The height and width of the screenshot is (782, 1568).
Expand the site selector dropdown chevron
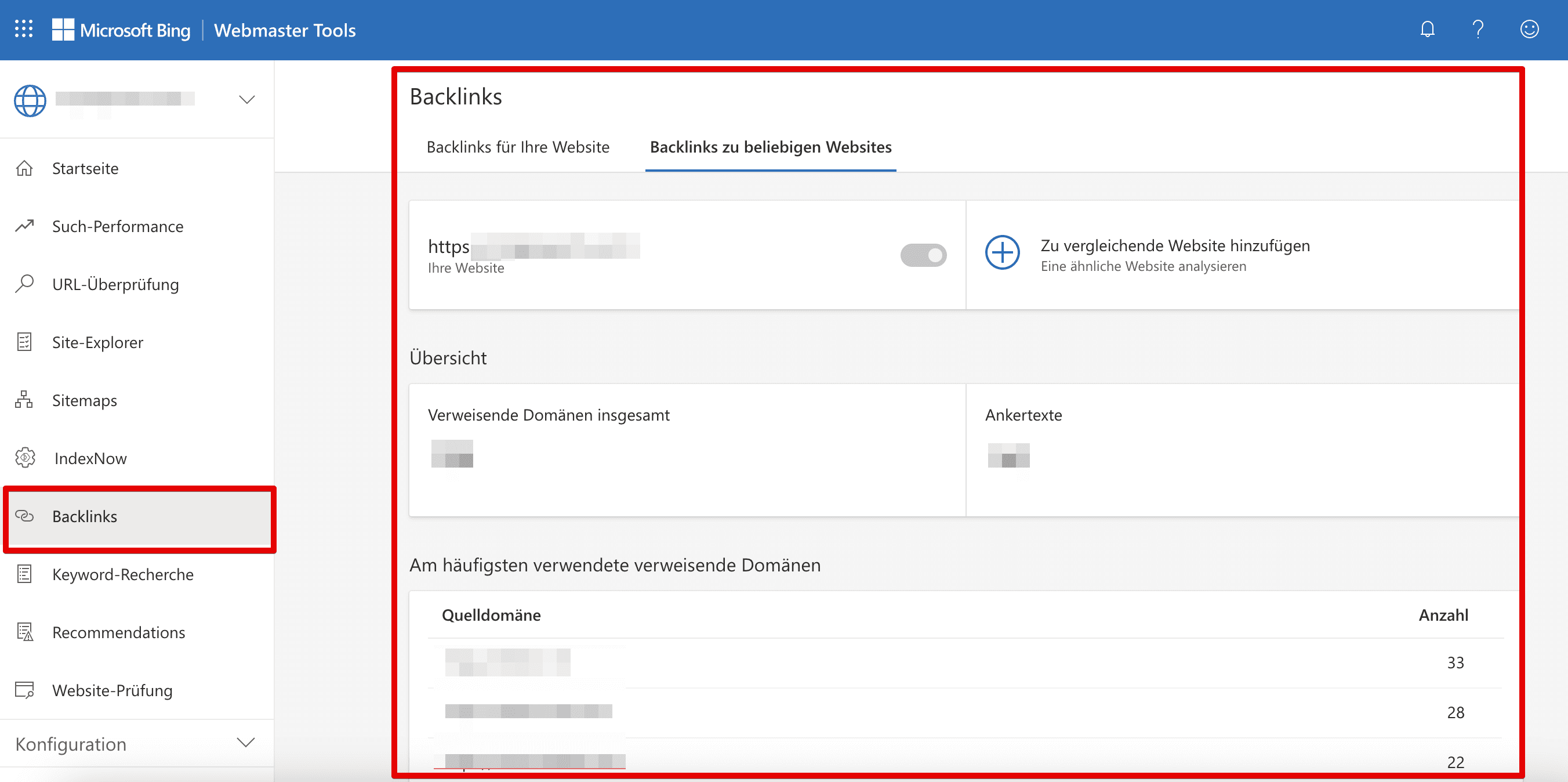coord(246,100)
